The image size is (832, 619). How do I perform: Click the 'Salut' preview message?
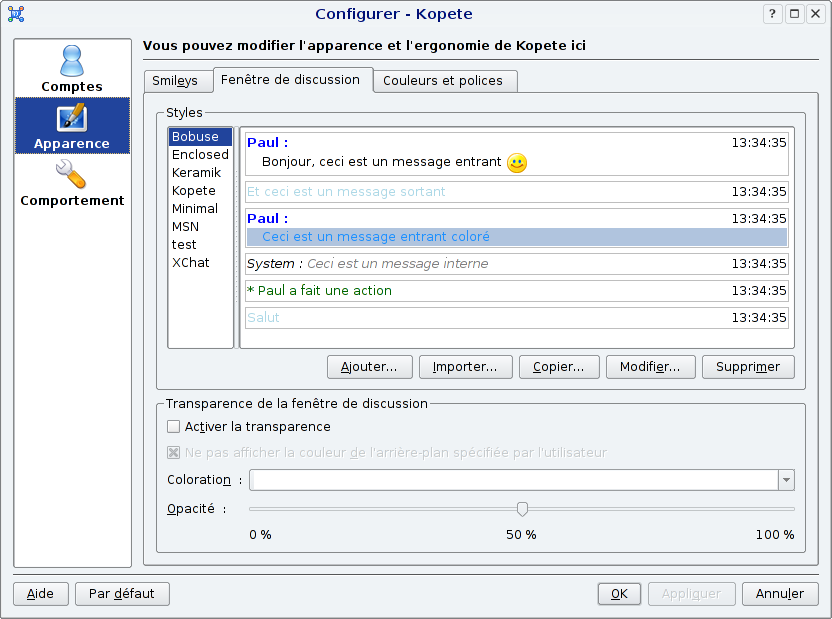(x=263, y=318)
